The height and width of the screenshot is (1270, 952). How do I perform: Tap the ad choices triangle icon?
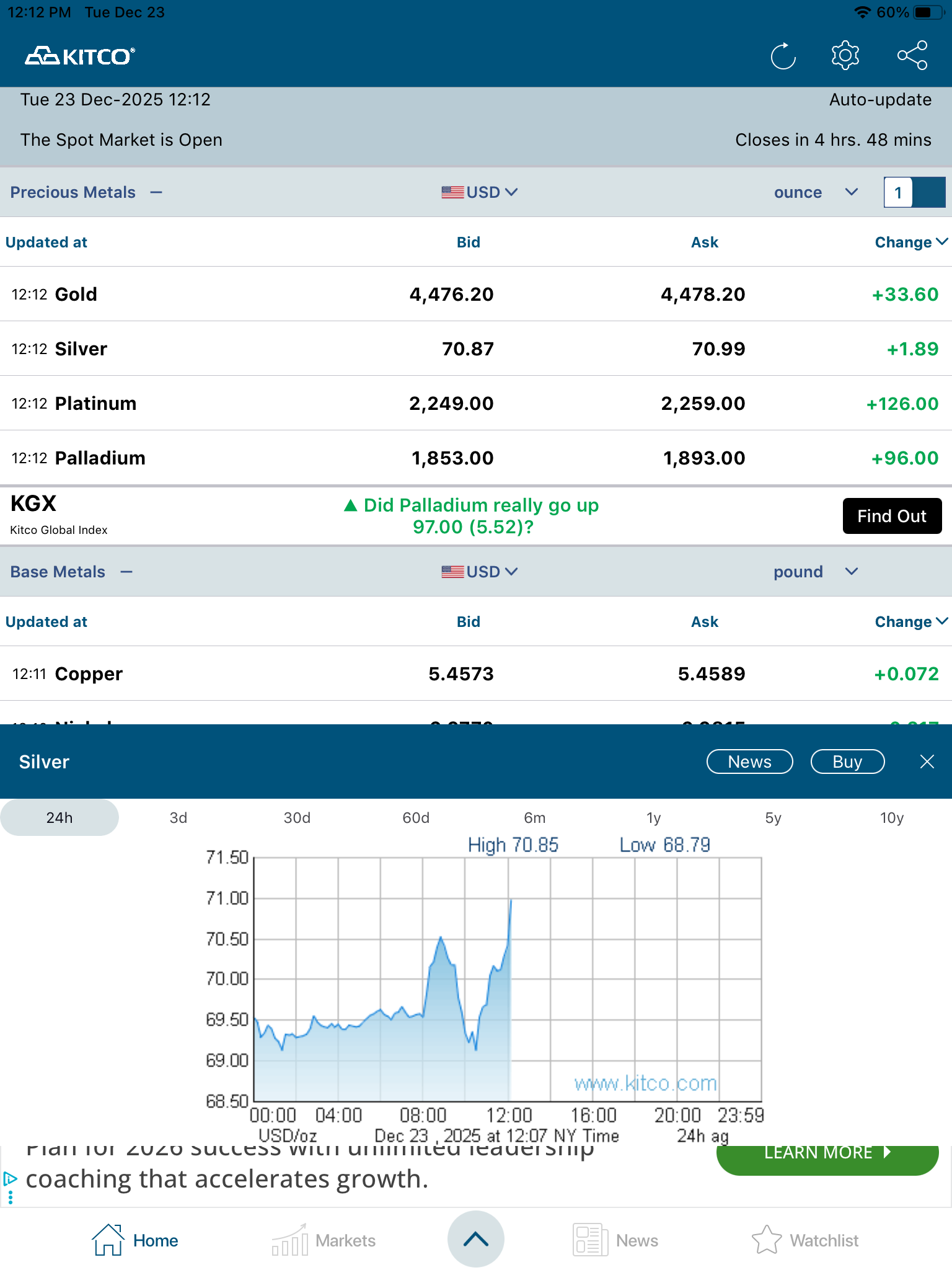tap(10, 1178)
